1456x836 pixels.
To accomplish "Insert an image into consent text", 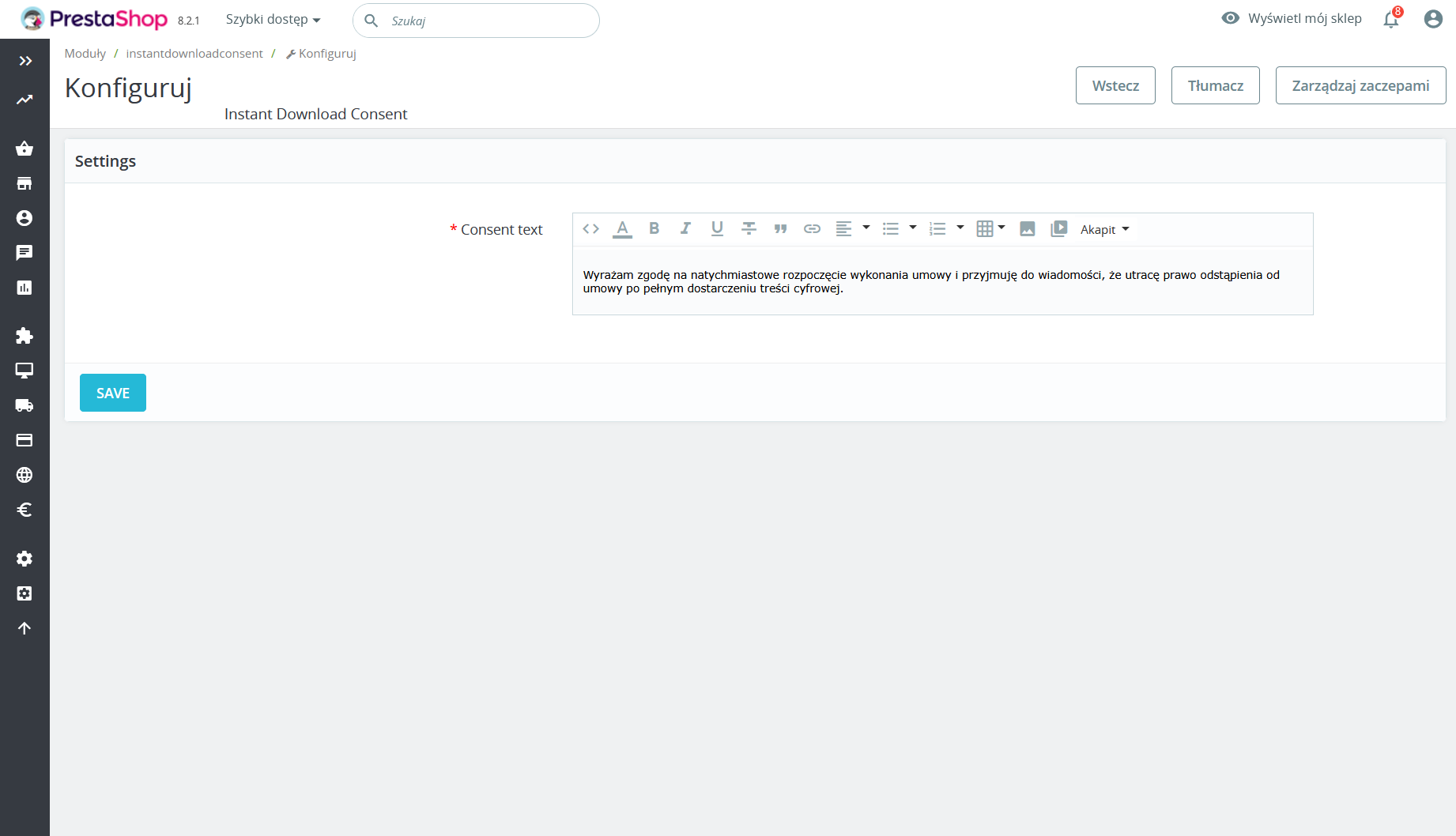I will pos(1027,229).
